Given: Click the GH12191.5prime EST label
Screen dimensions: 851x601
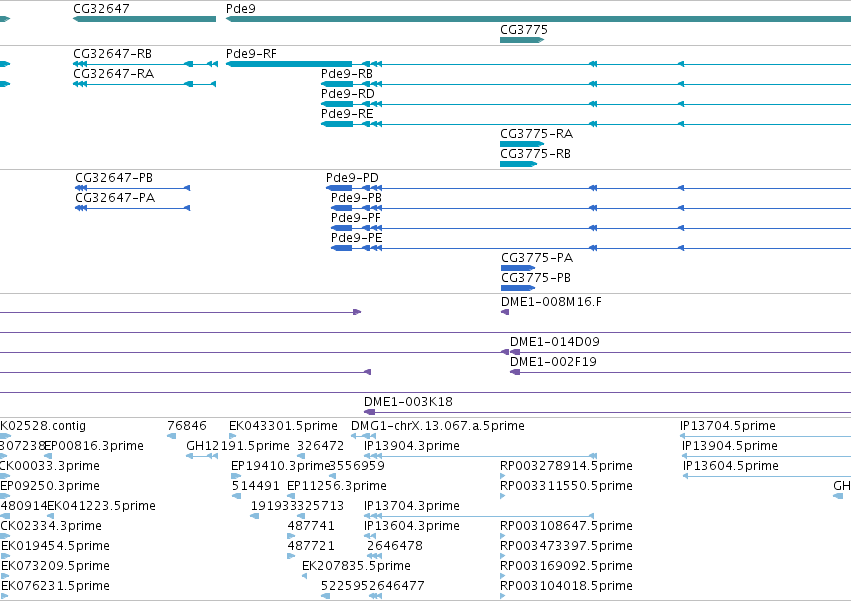Looking at the screenshot, I should (238, 446).
